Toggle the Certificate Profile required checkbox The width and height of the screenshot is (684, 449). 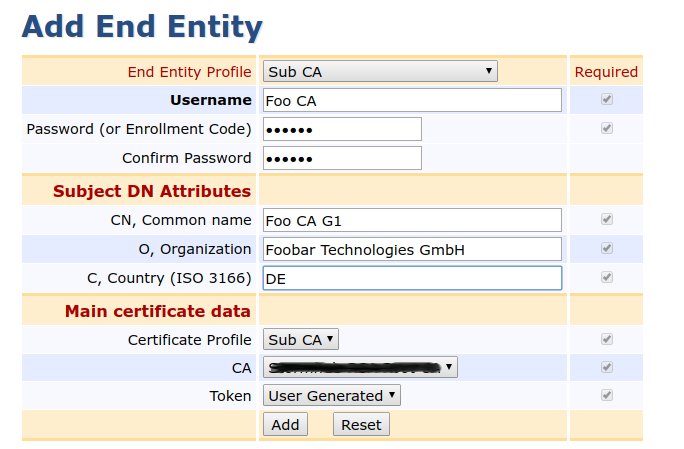[x=606, y=340]
